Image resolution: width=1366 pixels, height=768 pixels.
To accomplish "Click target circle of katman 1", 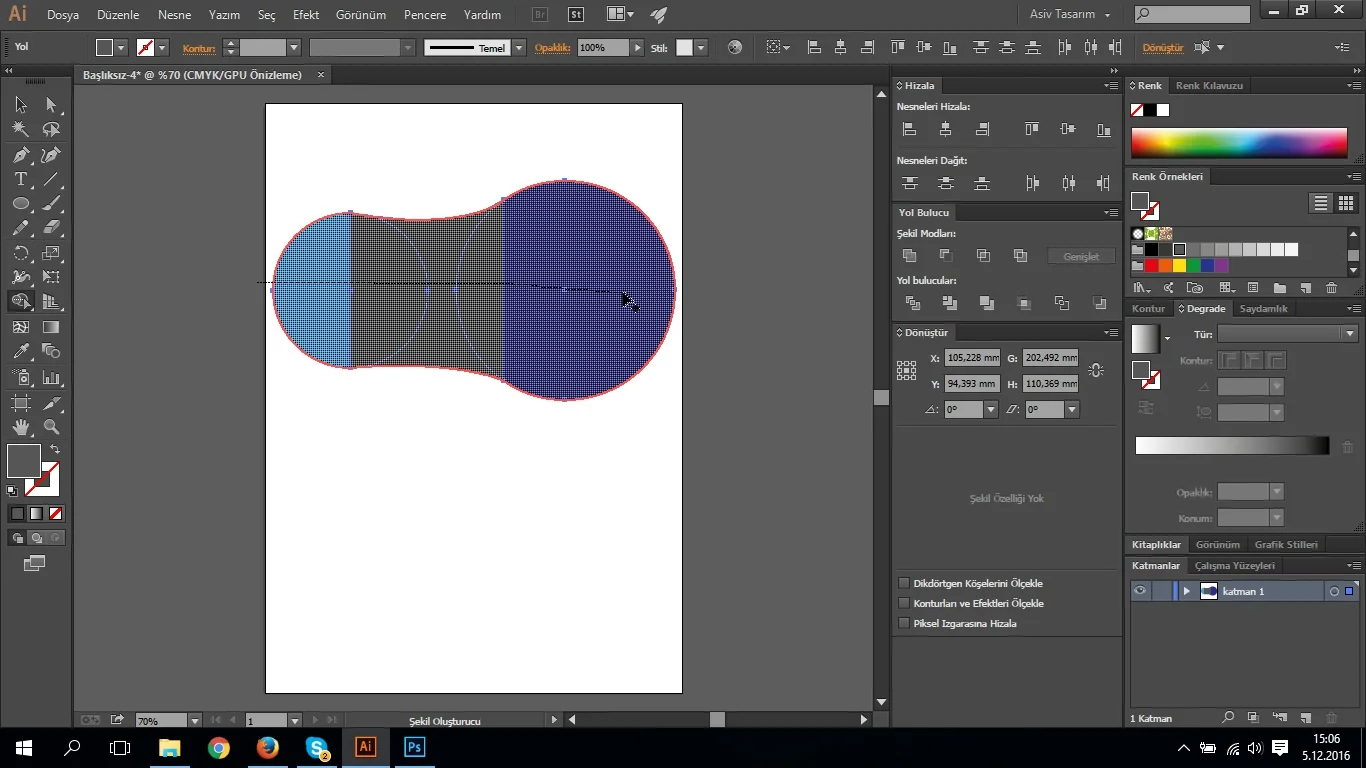I will pos(1334,591).
